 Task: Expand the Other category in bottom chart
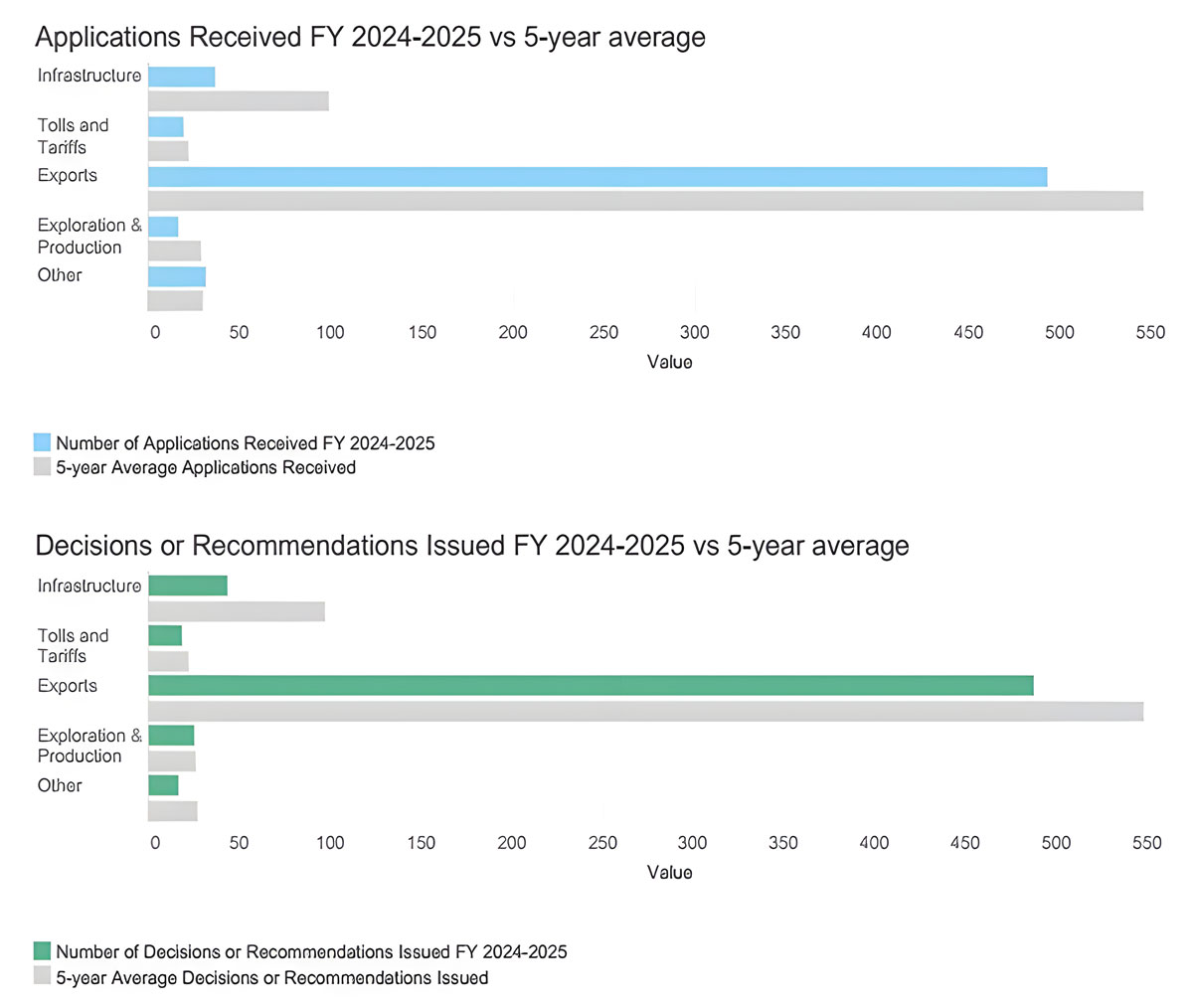coord(59,785)
